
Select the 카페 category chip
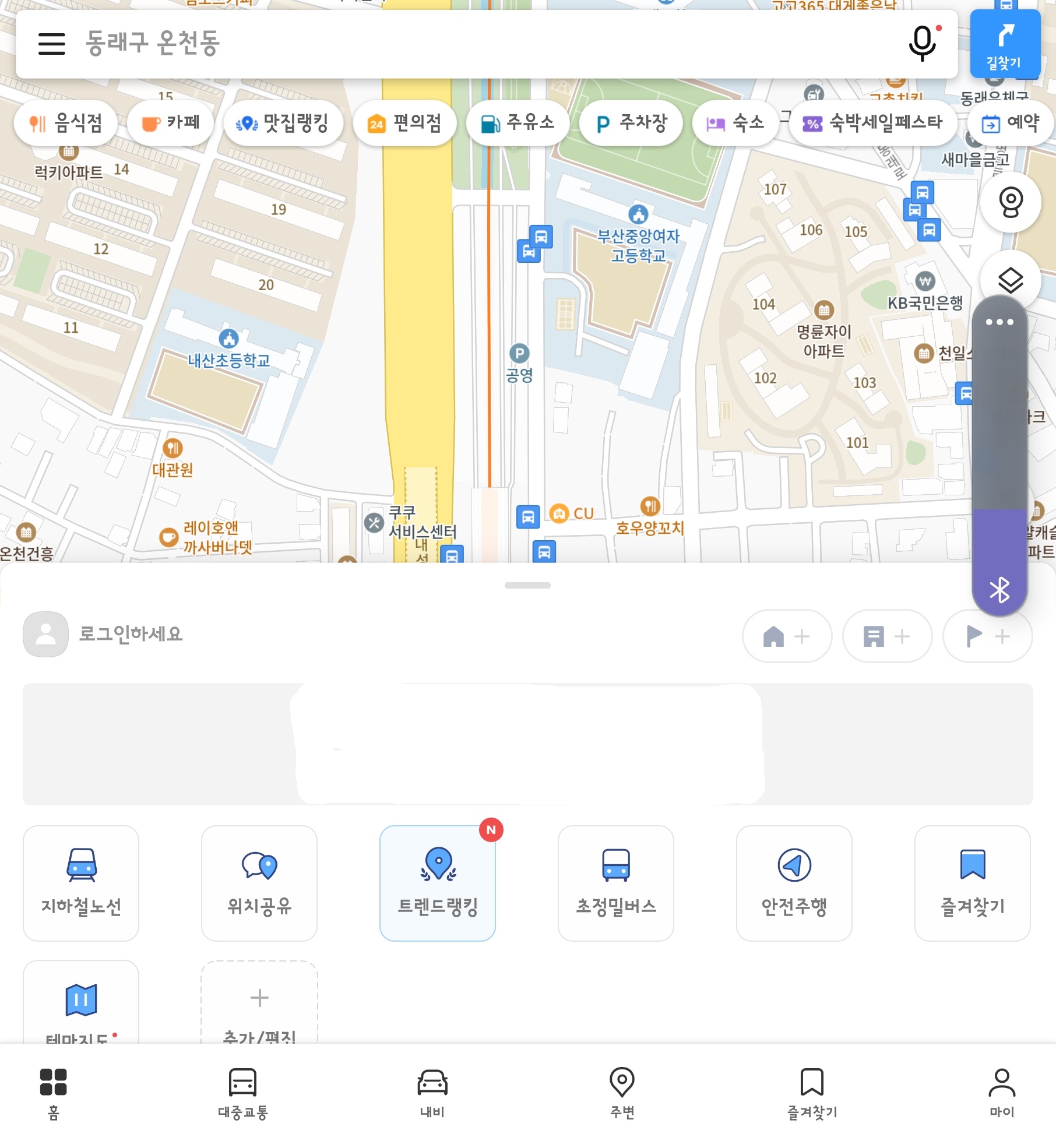(170, 123)
